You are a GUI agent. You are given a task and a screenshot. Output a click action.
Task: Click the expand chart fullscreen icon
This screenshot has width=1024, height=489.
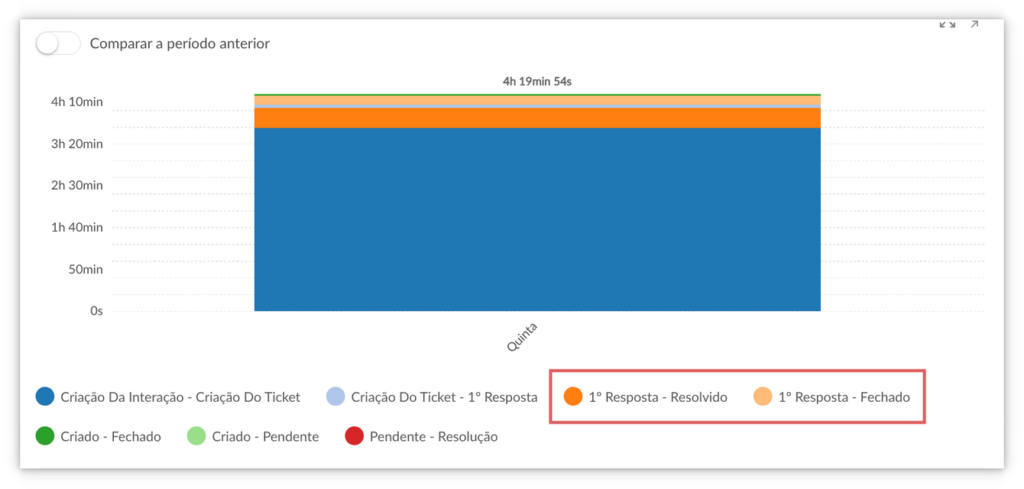coord(947,25)
